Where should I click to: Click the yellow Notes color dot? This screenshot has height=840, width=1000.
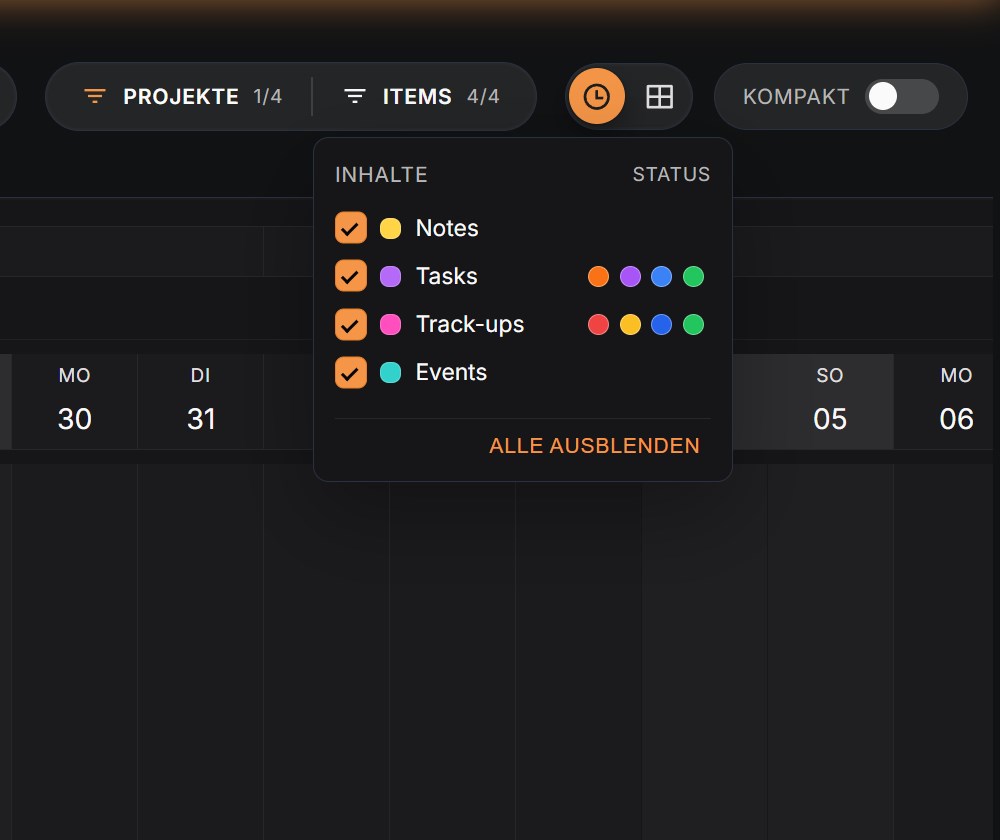pyautogui.click(x=390, y=228)
